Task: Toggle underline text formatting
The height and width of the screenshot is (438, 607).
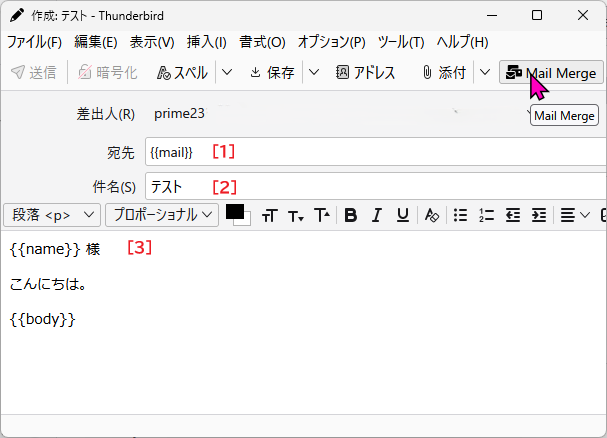Action: pos(402,215)
